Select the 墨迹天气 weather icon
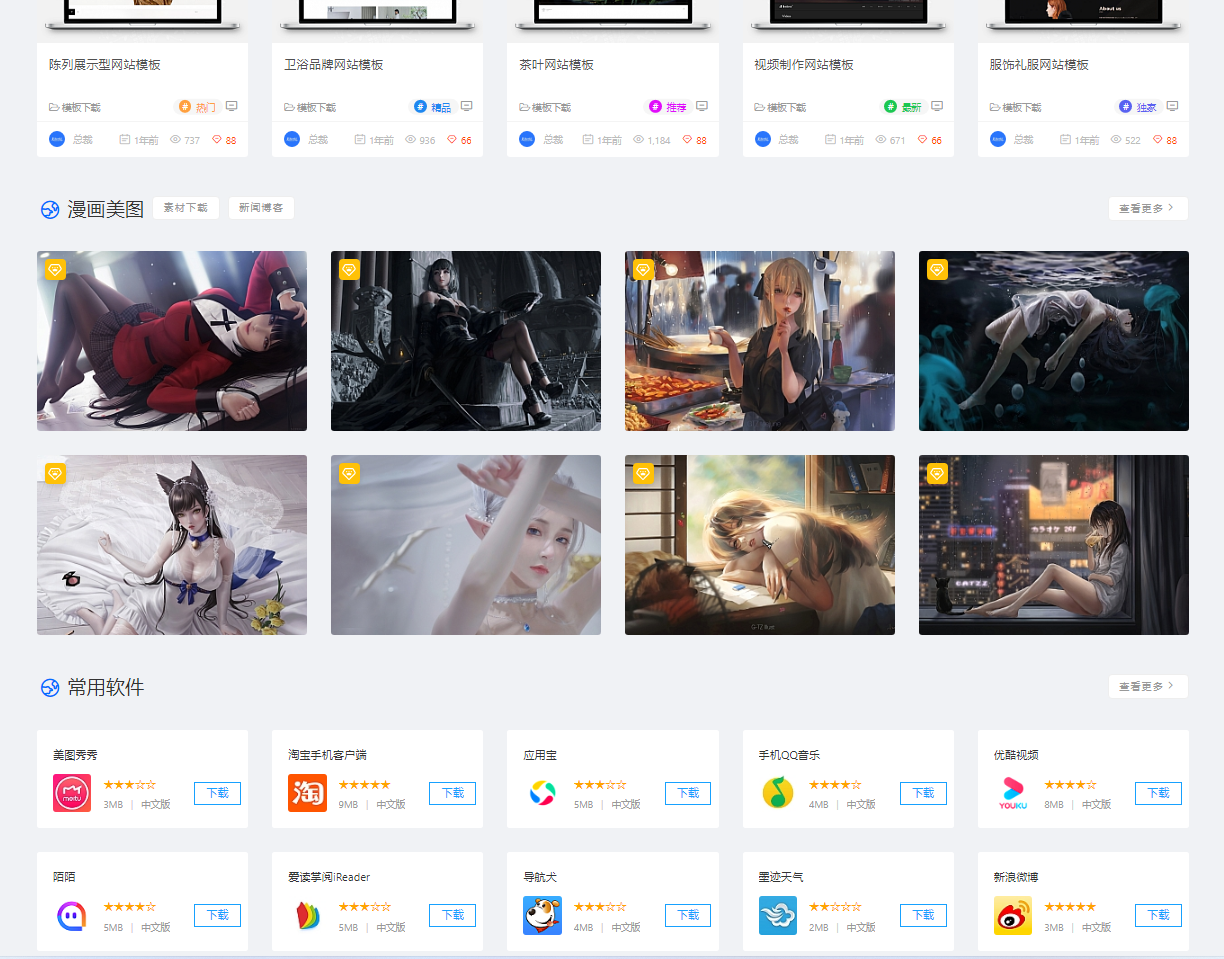This screenshot has width=1224, height=959. 778,915
